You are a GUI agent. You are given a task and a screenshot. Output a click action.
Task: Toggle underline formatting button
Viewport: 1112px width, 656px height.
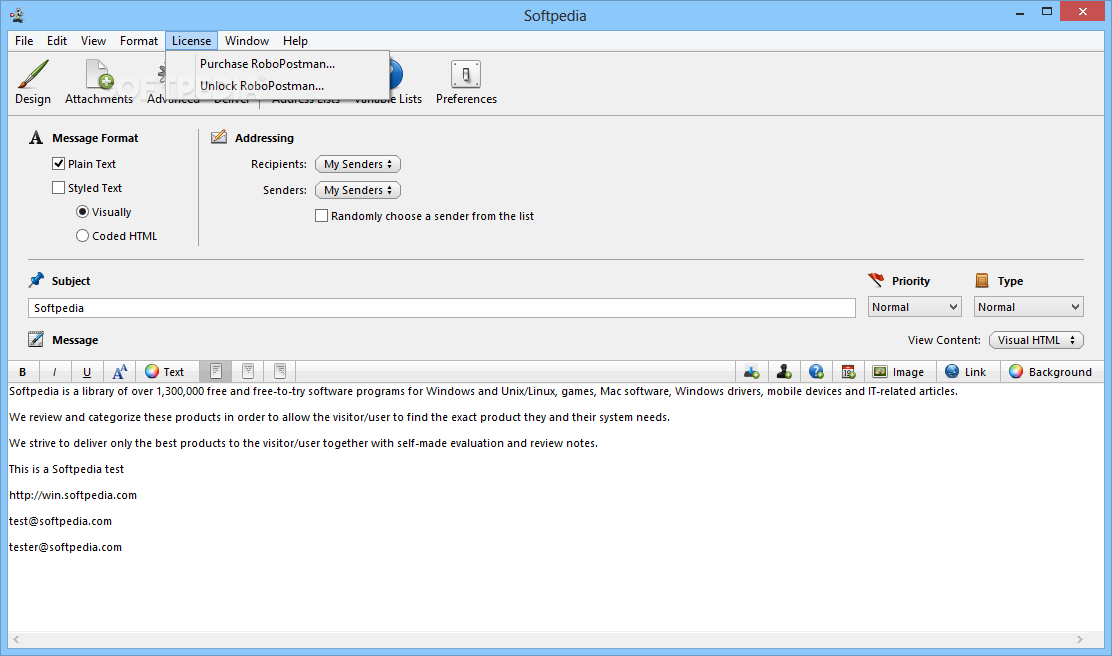[x=87, y=372]
